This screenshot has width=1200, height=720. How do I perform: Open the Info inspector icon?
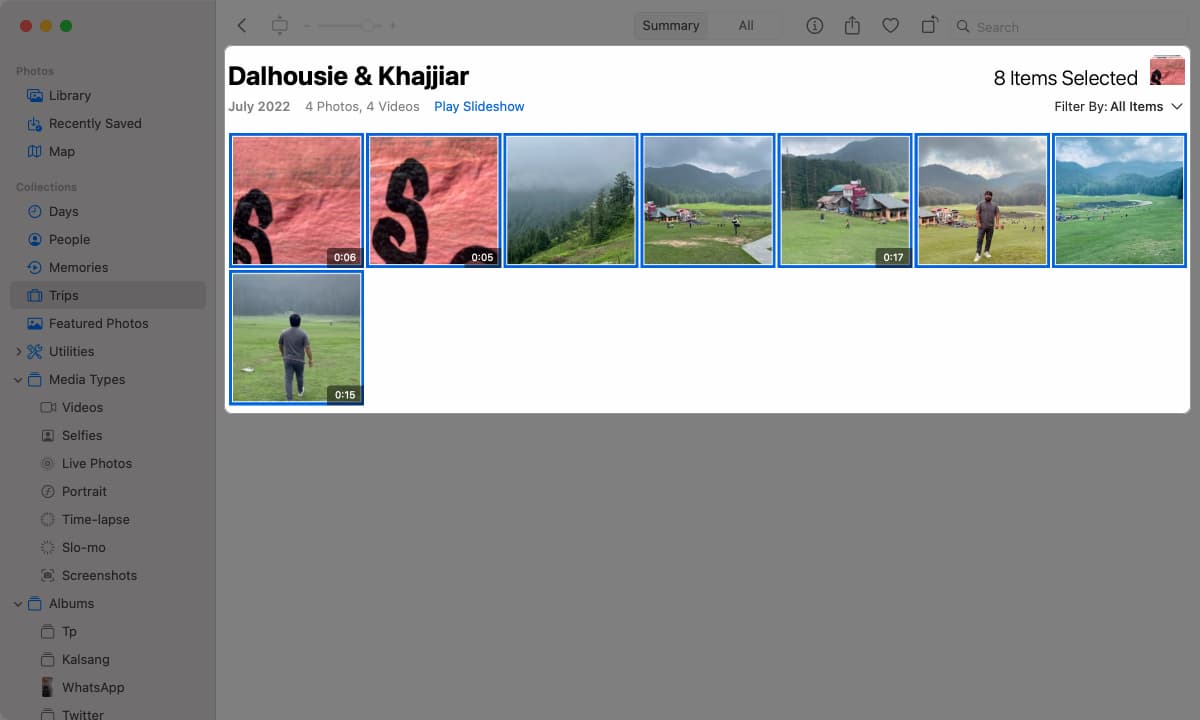click(815, 26)
